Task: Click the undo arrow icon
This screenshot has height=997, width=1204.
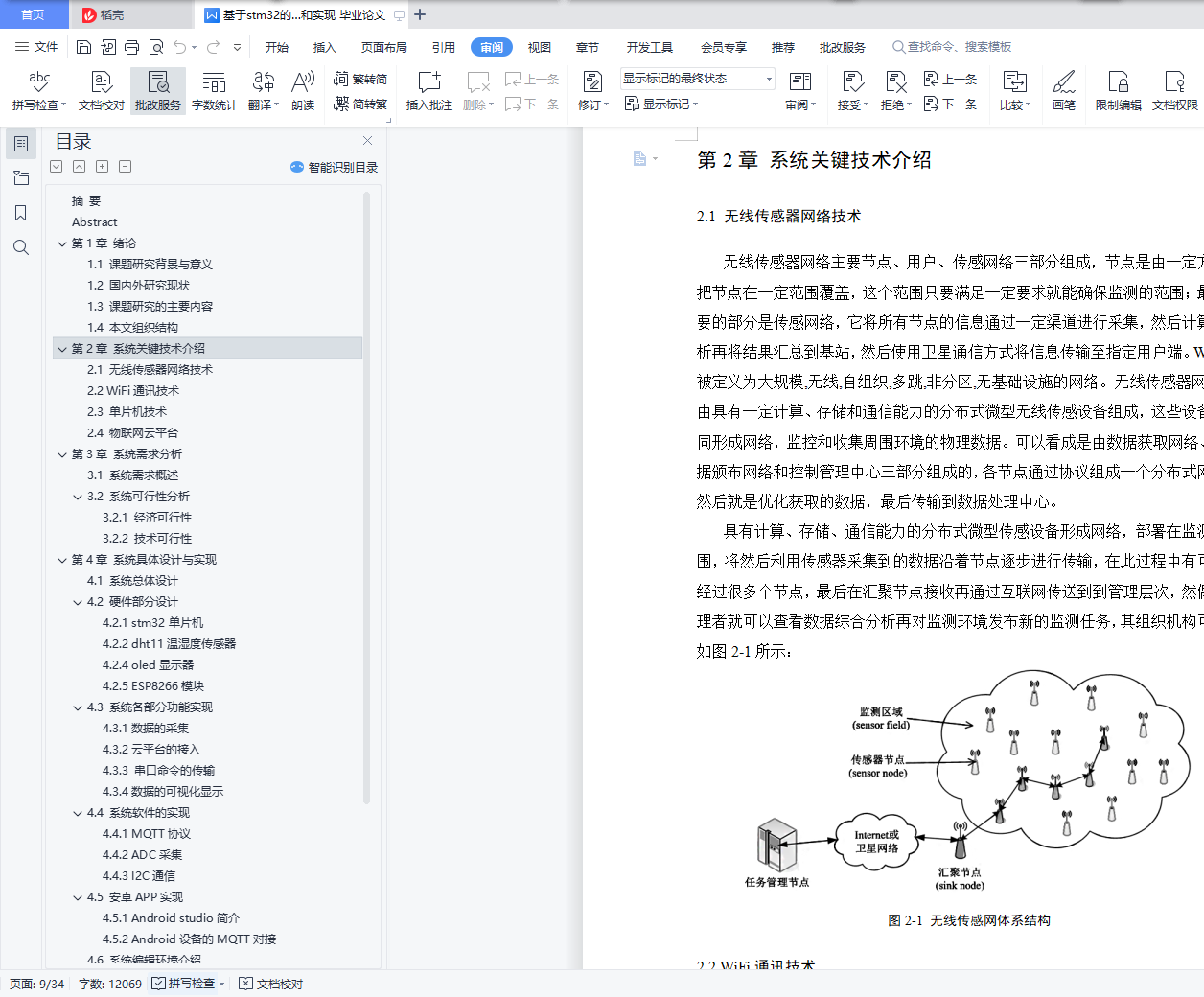Action: click(179, 47)
